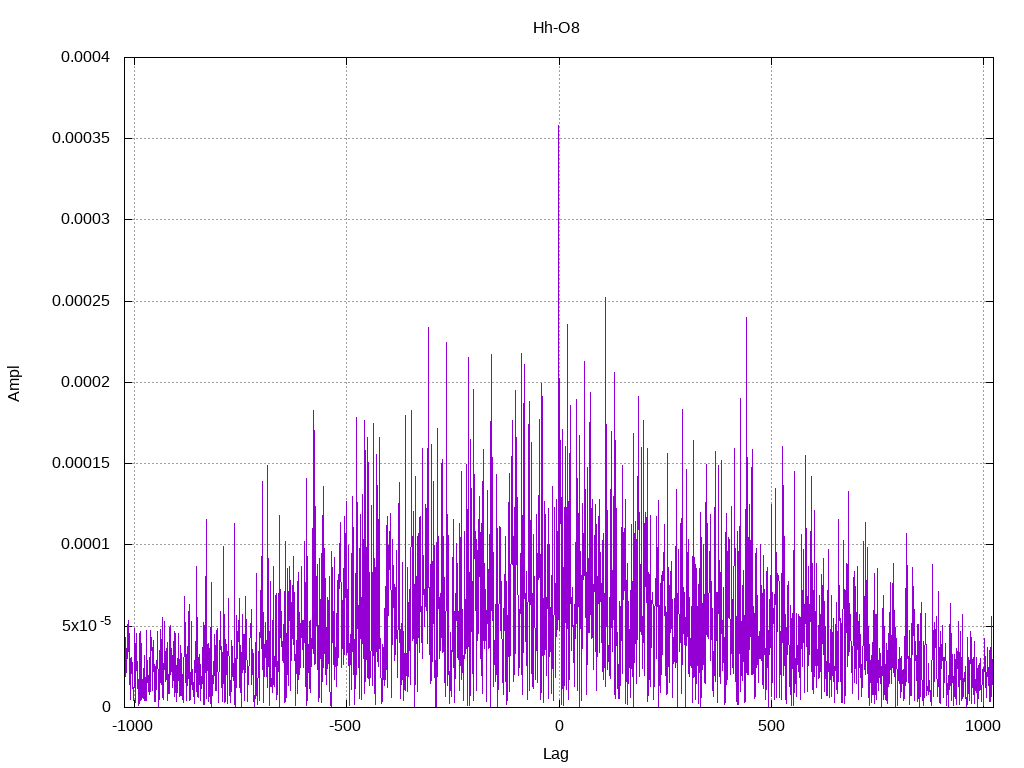The image size is (1024, 768).
Task: Click the y-axis label Ampl
Action: (x=14, y=383)
